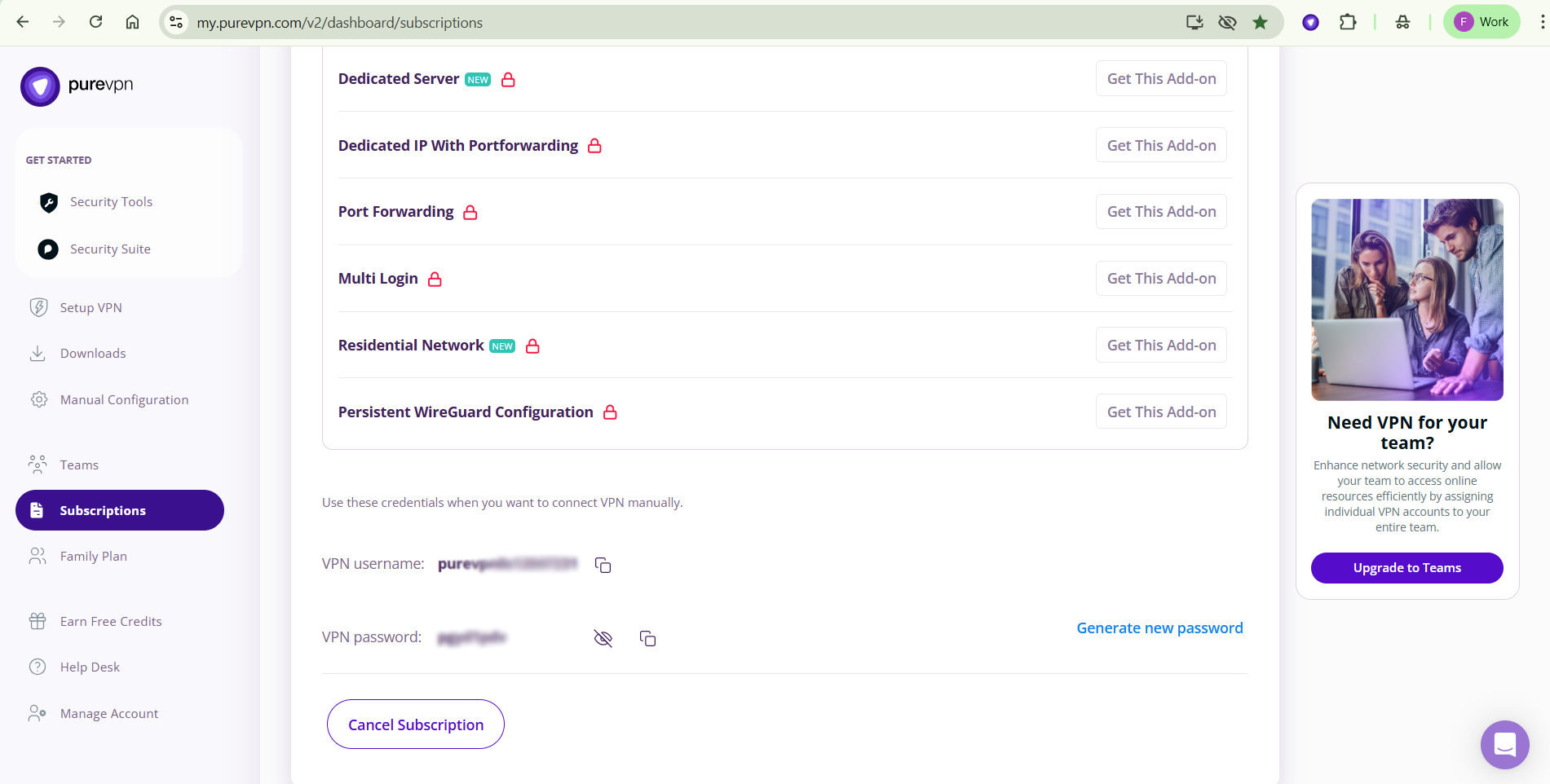Open Security Tools menu item

(111, 202)
